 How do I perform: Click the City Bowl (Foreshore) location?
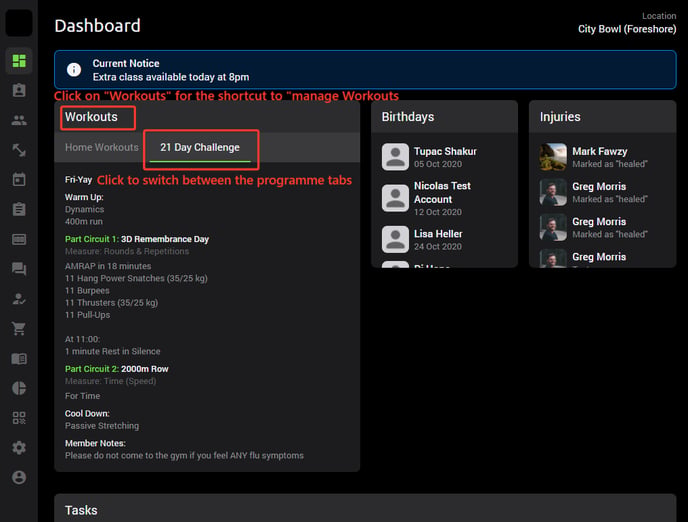coord(627,29)
